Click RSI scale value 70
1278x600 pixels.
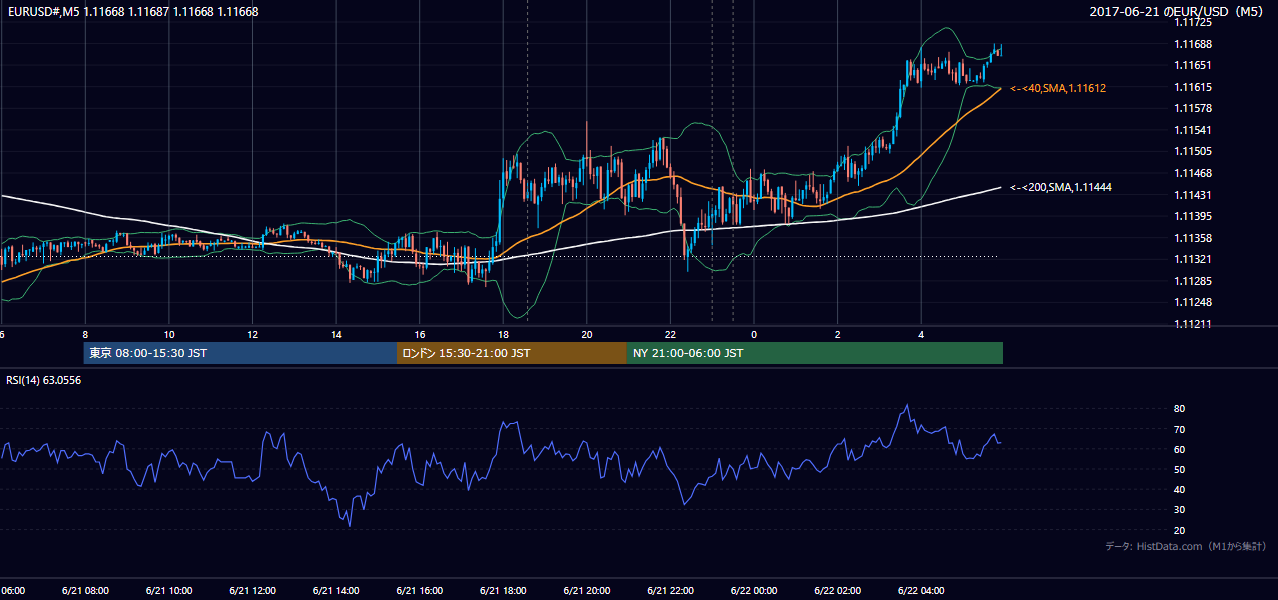(x=1180, y=429)
